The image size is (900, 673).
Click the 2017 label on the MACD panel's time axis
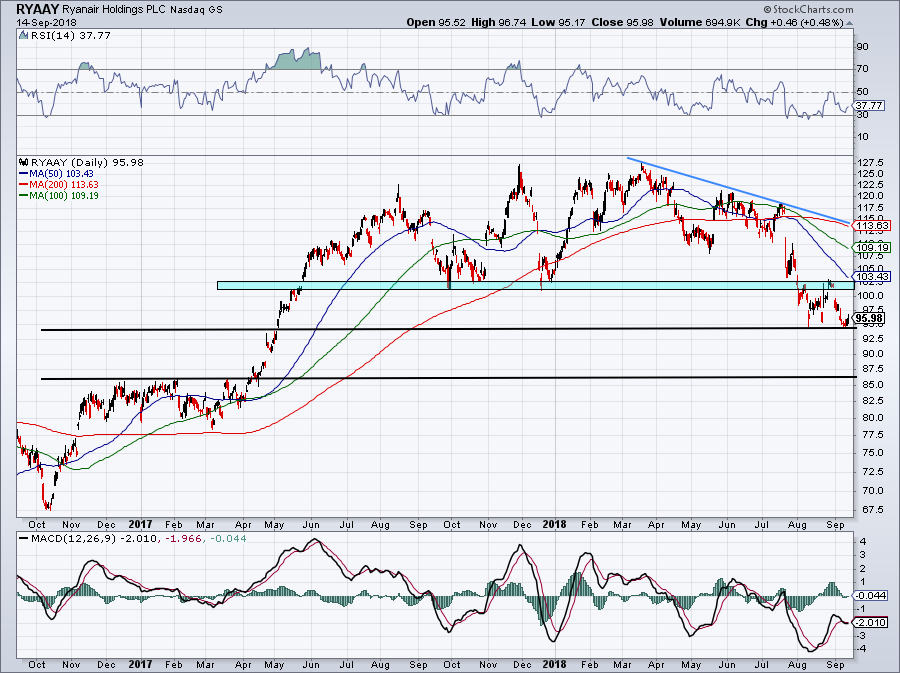140,664
